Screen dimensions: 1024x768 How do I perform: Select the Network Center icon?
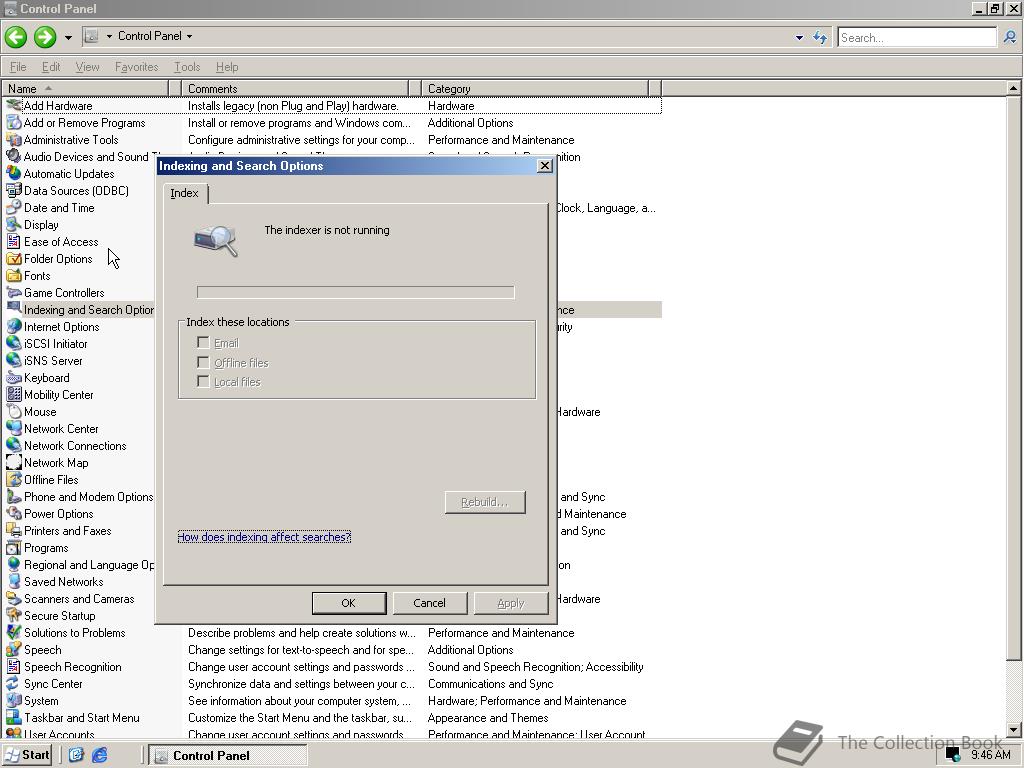click(x=13, y=428)
